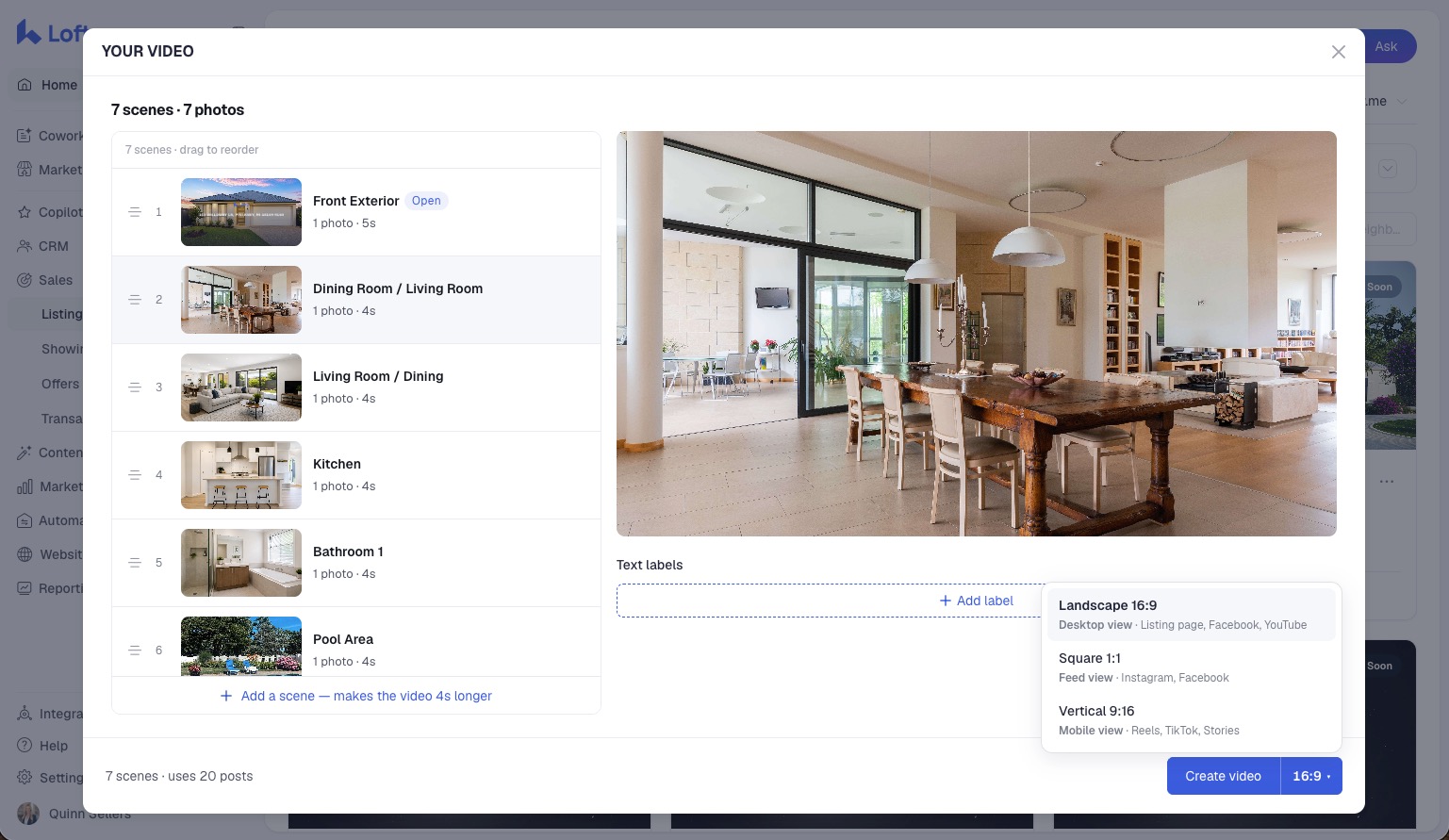Click the large dining room preview image
The image size is (1449, 840).
click(x=977, y=334)
